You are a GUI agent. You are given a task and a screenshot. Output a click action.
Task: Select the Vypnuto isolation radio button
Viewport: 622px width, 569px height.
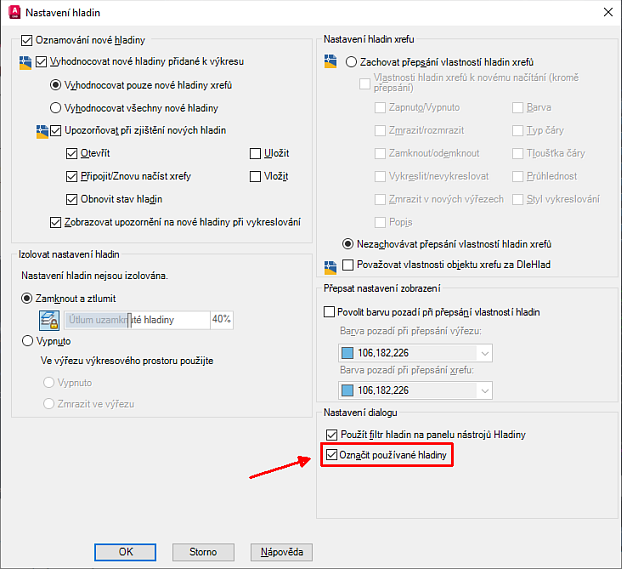click(27, 341)
